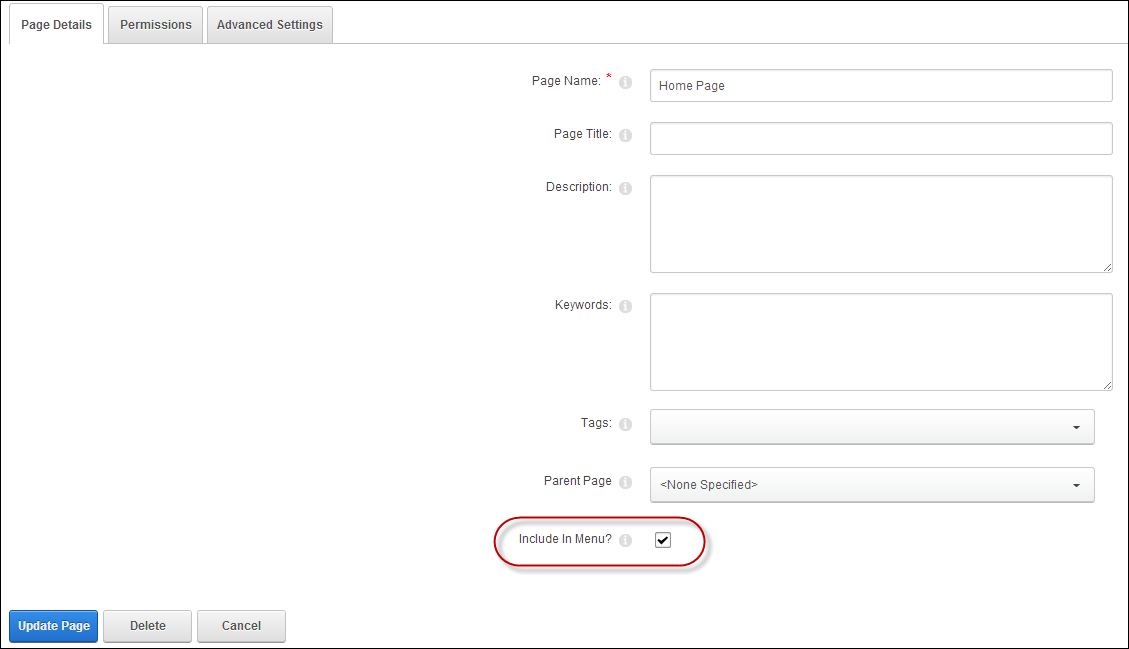
Task: Click the Page Title info icon
Action: [625, 135]
